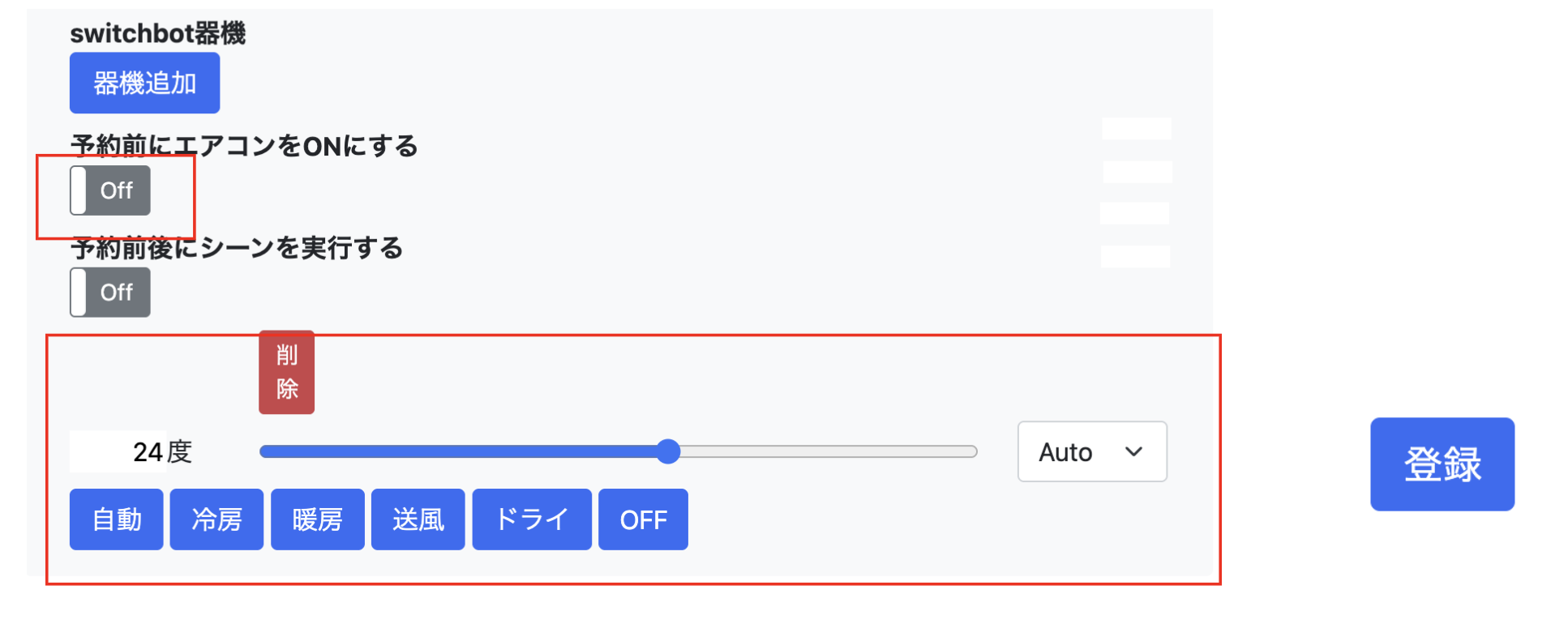Image resolution: width=1568 pixels, height=624 pixels.
Task: Select the 冷房 cooling mode button
Action: coord(216,519)
